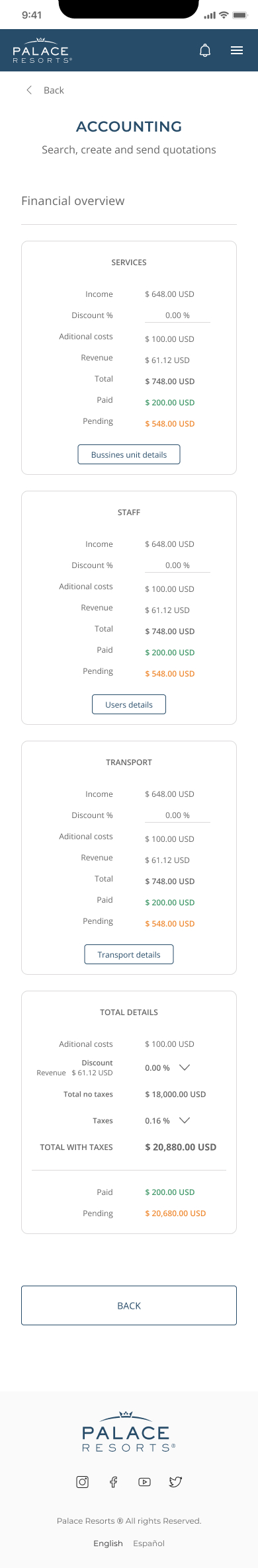Image resolution: width=258 pixels, height=1568 pixels.
Task: Click the back chevron arrow icon
Action: tap(29, 90)
